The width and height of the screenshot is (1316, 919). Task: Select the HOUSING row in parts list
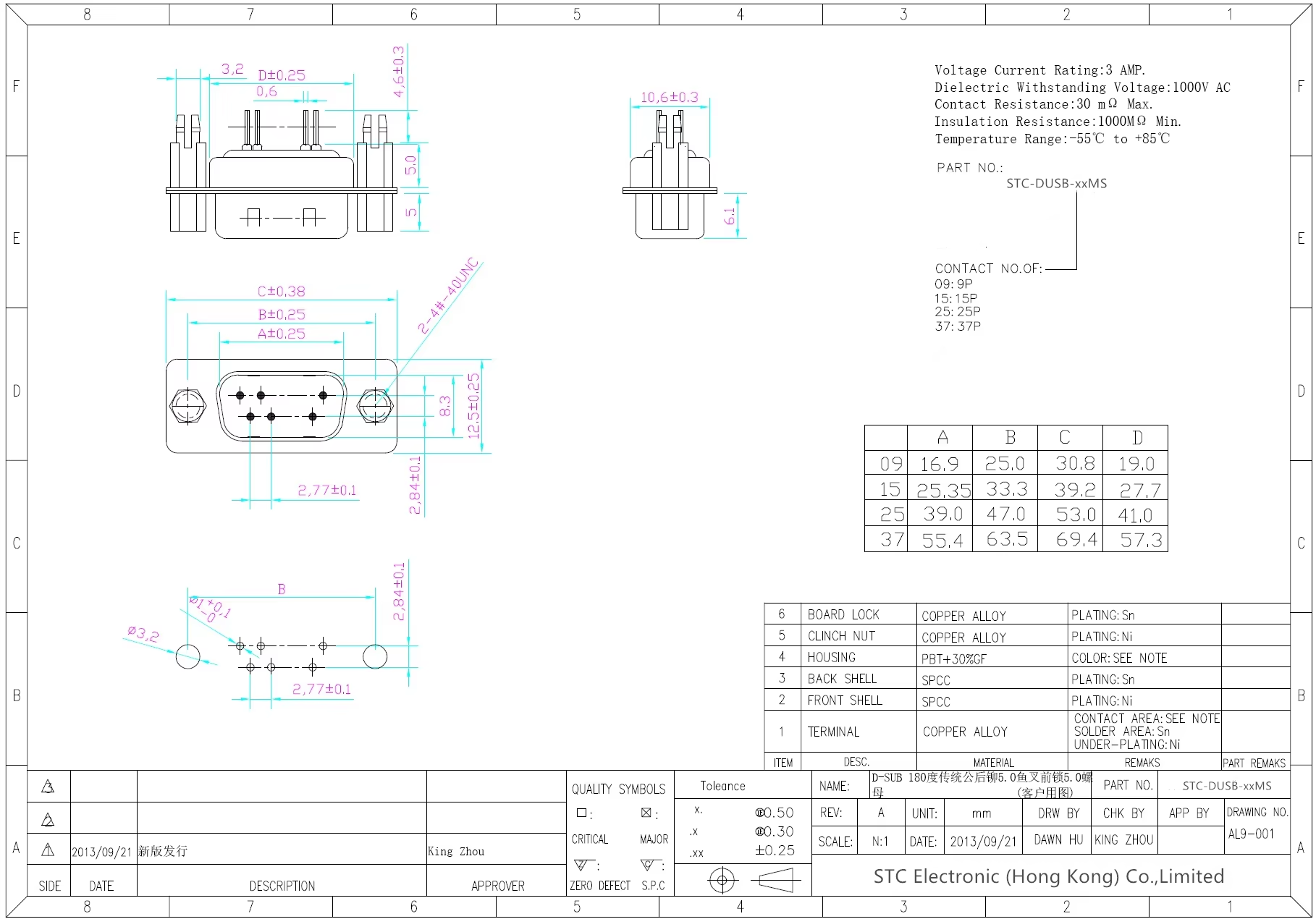831,657
